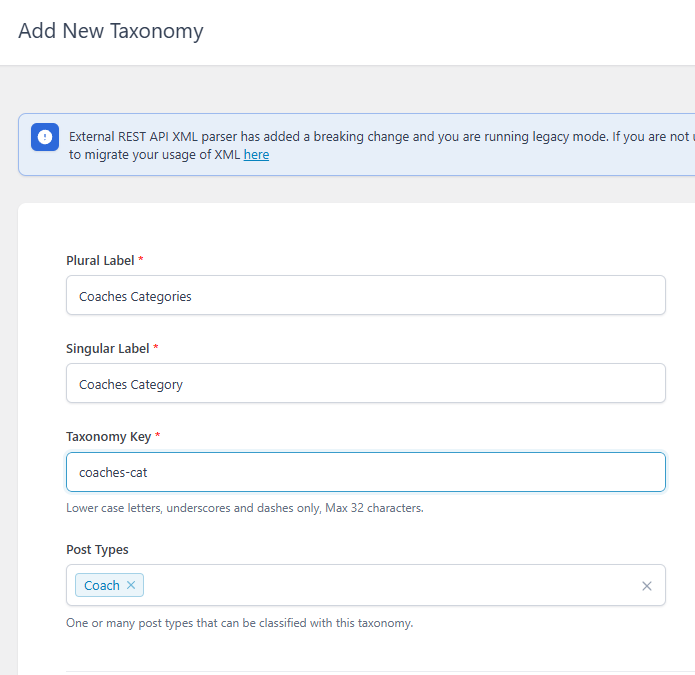
Task: Click the Coach tag label
Action: [102, 585]
